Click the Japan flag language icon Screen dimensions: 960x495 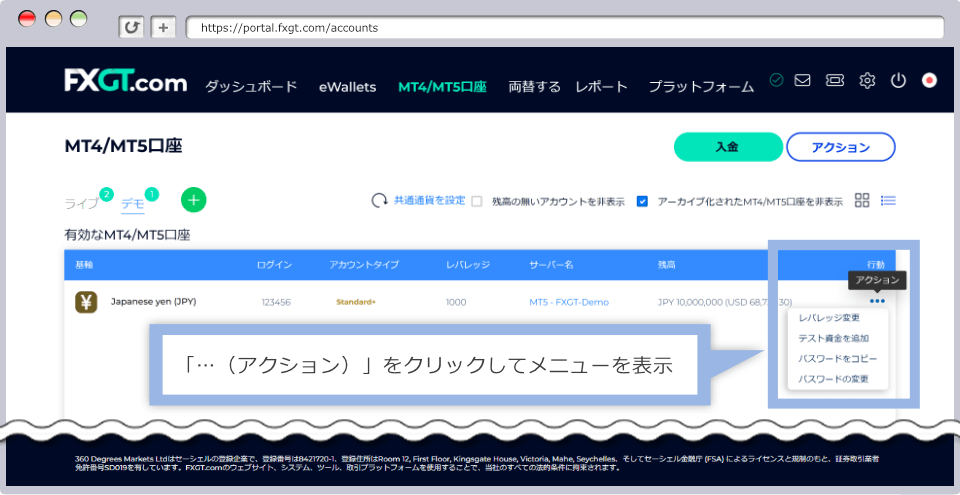point(929,80)
